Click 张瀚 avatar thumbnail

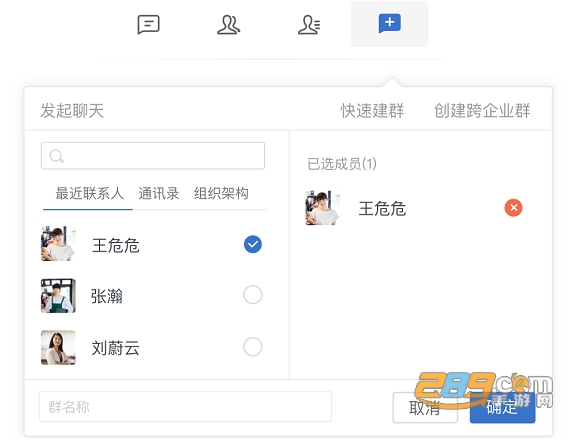(x=58, y=296)
